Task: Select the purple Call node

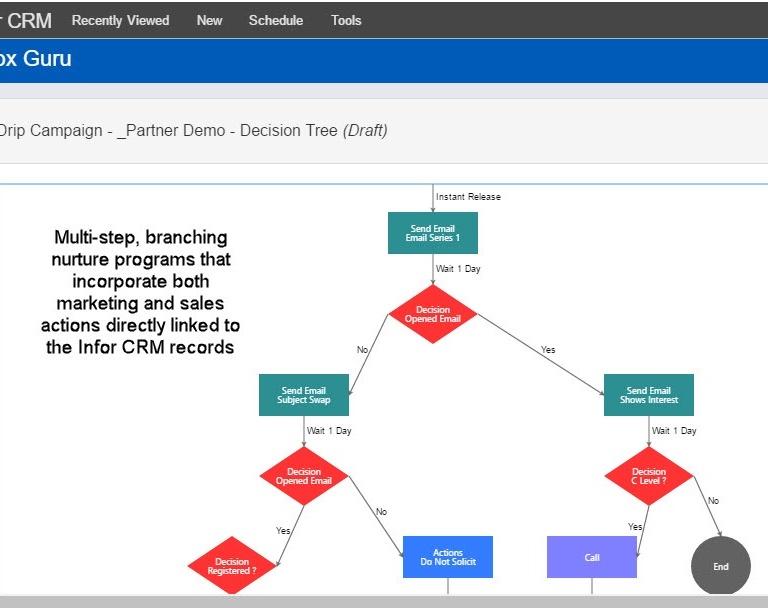Action: [x=592, y=557]
